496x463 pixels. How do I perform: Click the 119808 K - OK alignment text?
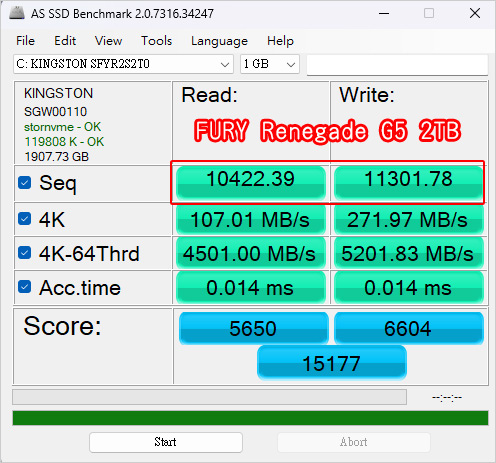(x=64, y=142)
